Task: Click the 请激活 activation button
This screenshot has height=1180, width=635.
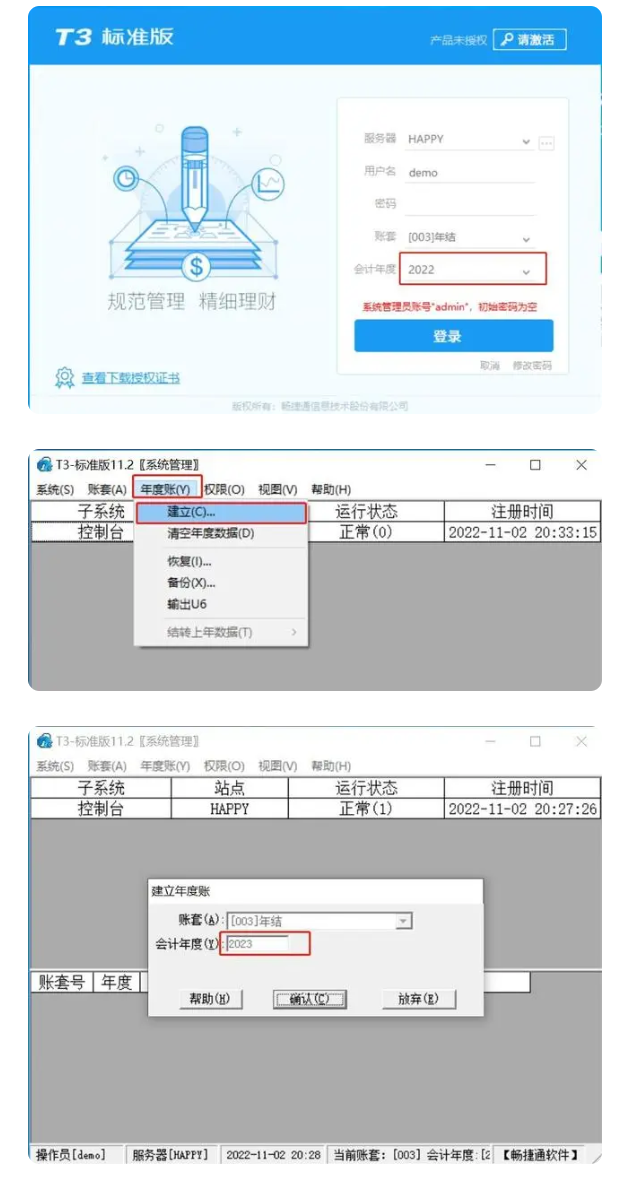Action: click(530, 39)
